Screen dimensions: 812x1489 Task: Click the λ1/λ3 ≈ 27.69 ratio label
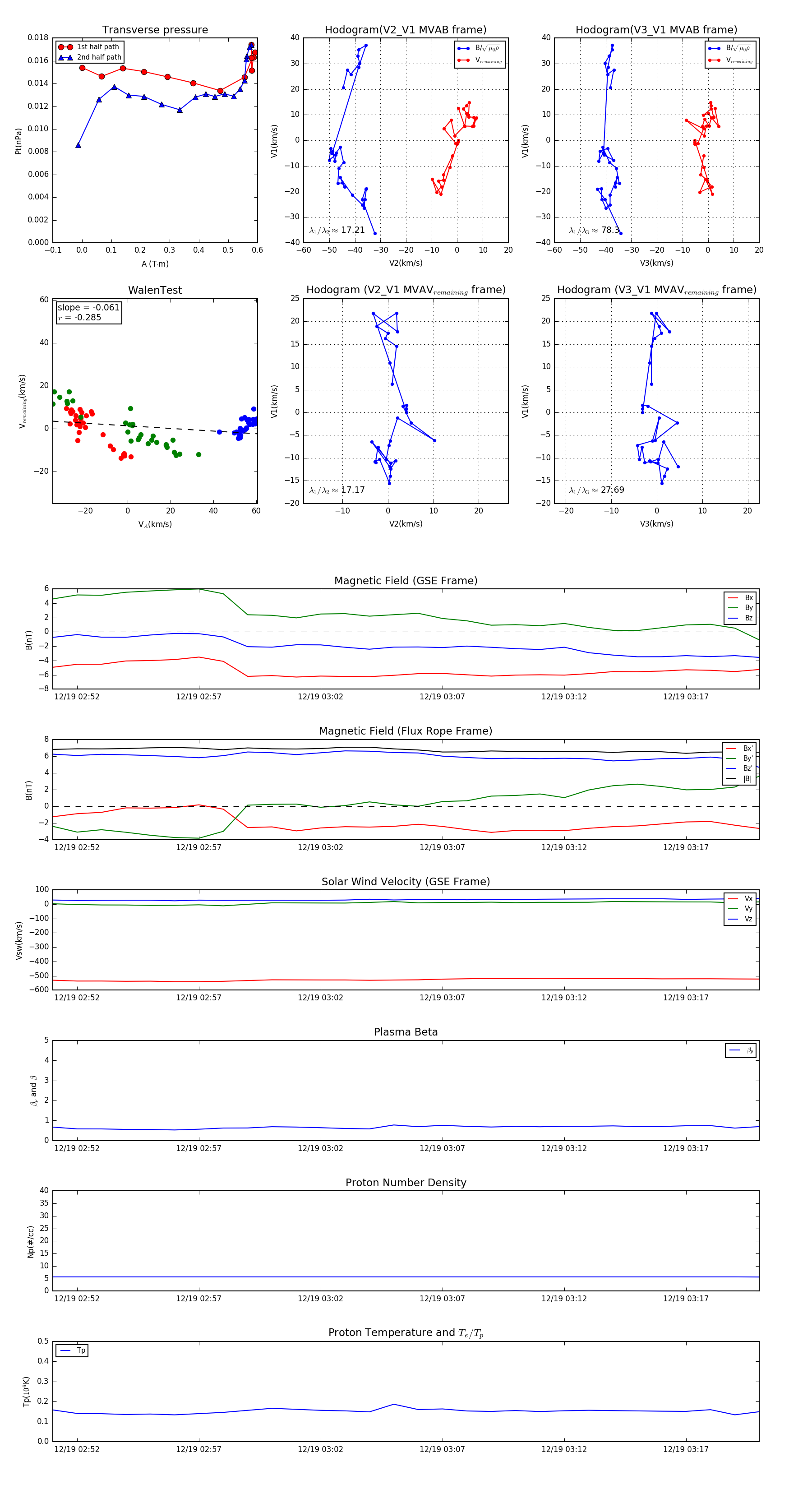pos(596,490)
